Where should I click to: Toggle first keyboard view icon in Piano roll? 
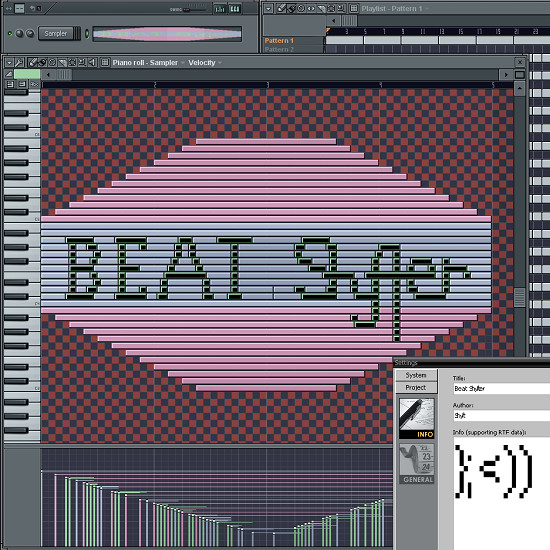[10, 84]
